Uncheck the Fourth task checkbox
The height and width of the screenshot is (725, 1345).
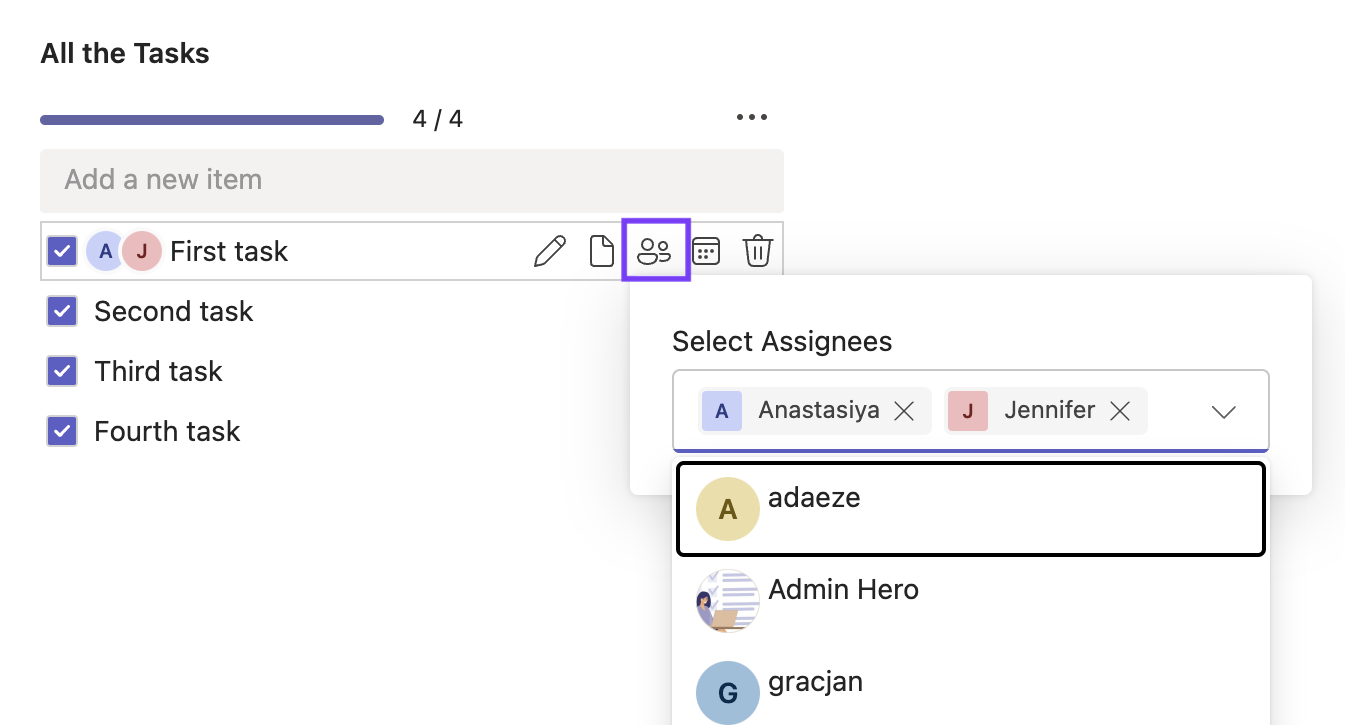point(61,431)
